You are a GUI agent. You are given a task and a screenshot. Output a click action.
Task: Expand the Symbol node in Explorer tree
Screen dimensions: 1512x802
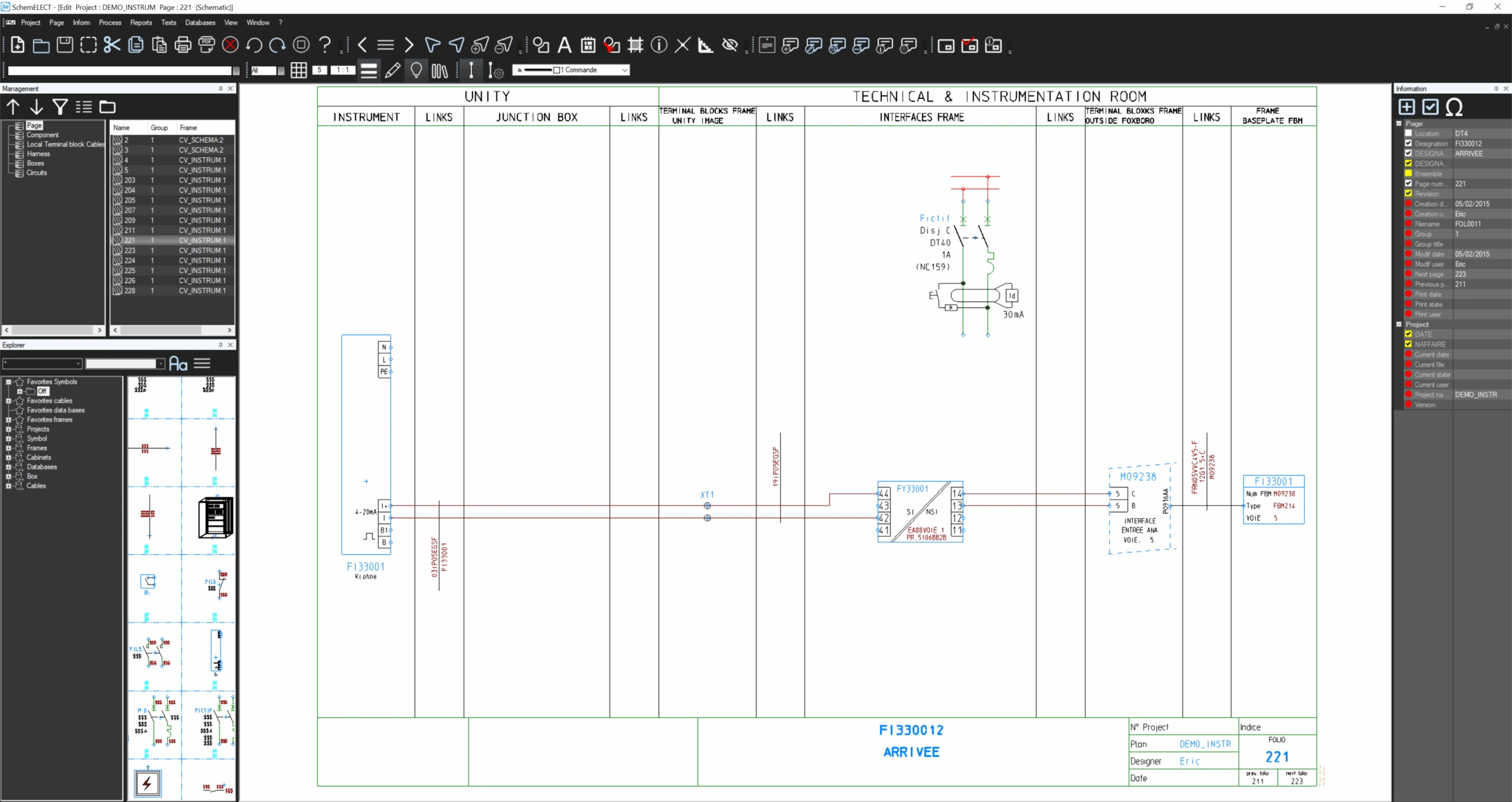click(x=8, y=439)
